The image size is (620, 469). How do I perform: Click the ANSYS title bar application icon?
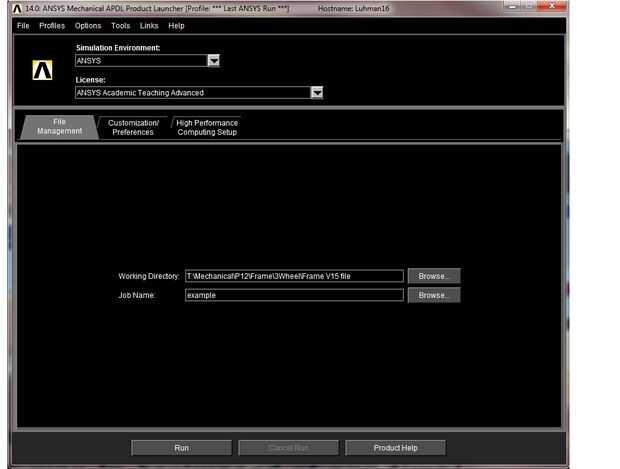coord(17,8)
